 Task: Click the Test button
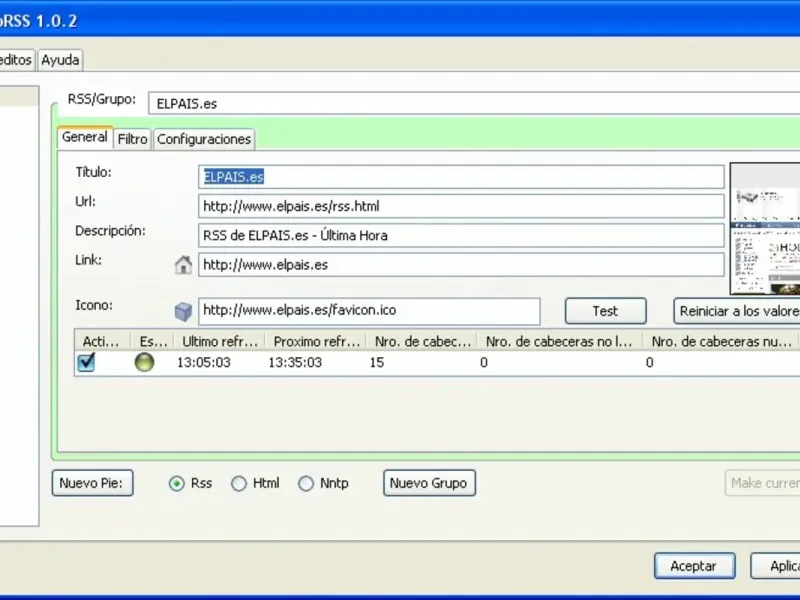pyautogui.click(x=605, y=311)
